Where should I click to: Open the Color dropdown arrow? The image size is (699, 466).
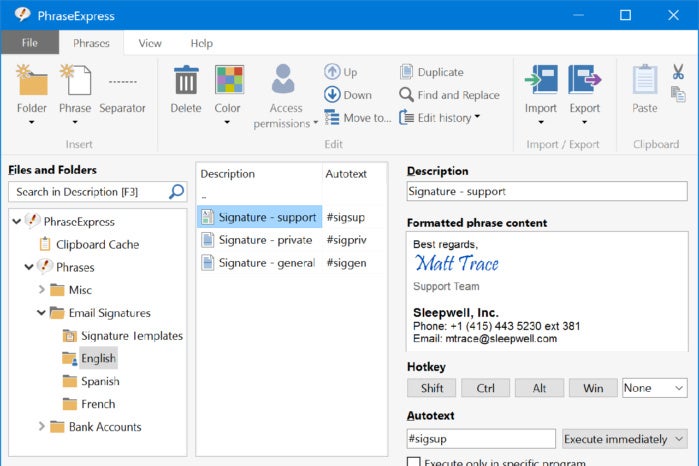click(x=227, y=123)
